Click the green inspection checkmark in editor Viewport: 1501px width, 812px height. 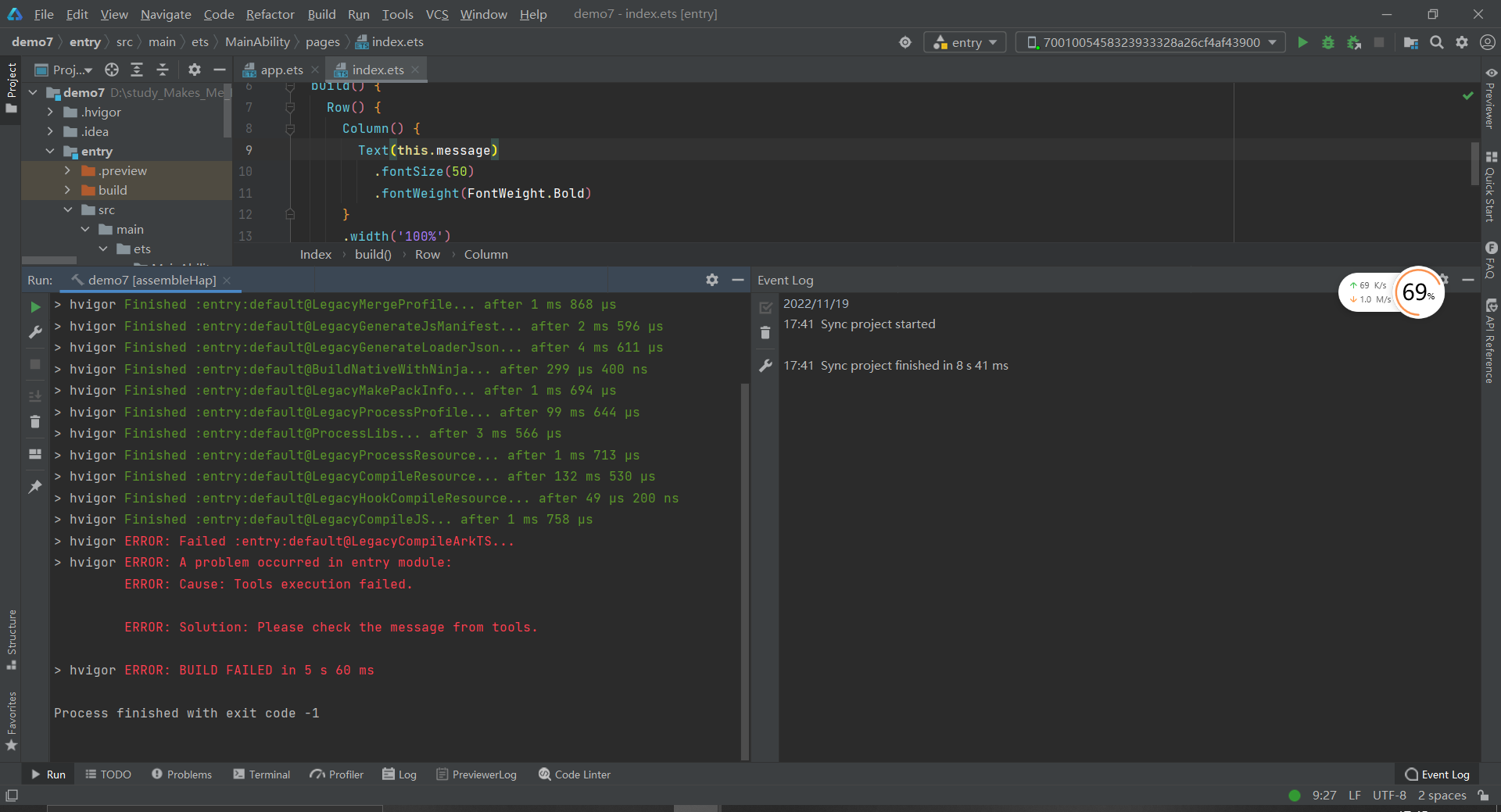pyautogui.click(x=1467, y=95)
